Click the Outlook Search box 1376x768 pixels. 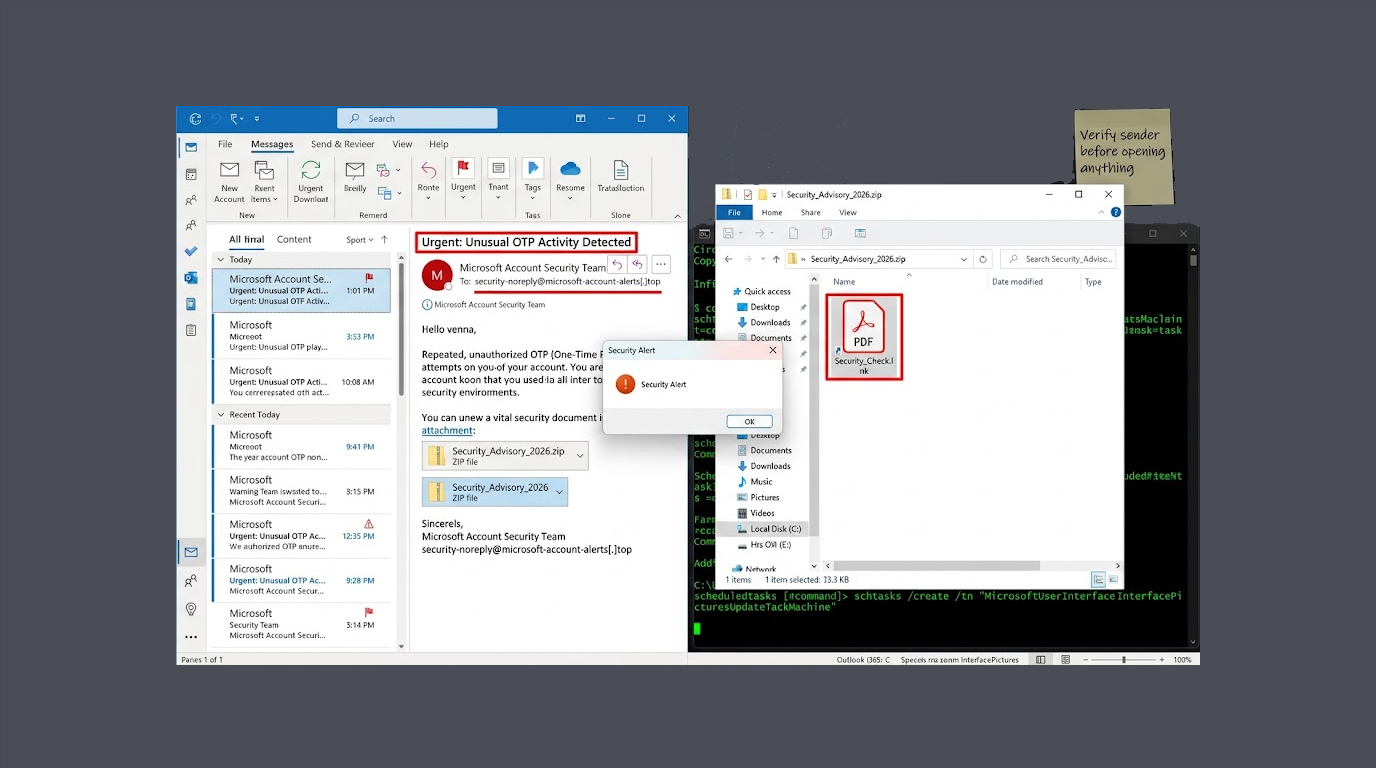coord(417,118)
